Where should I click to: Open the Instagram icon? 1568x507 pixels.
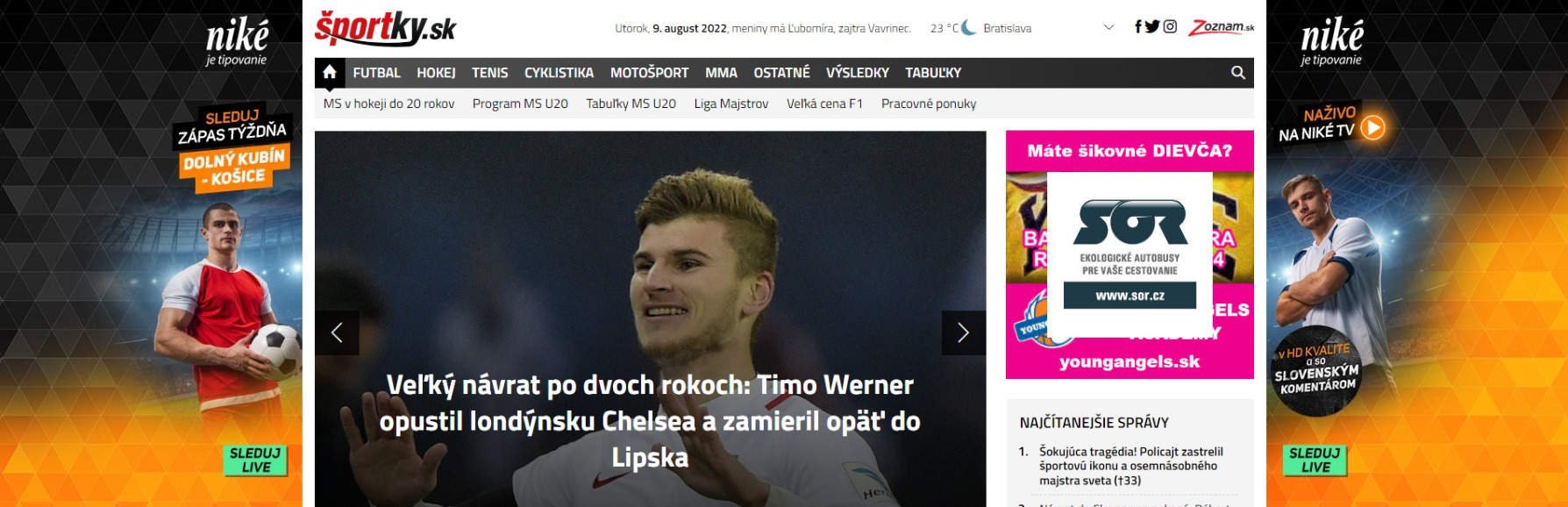coord(1170,27)
